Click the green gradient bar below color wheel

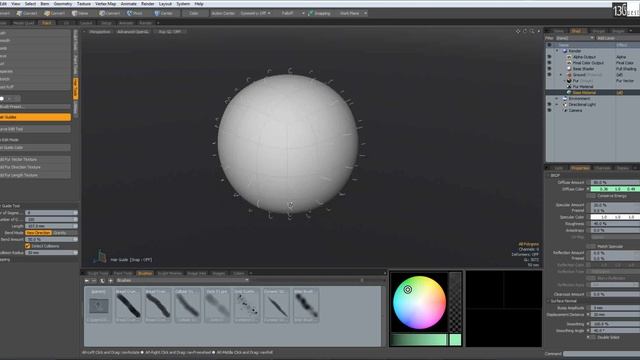(418, 340)
